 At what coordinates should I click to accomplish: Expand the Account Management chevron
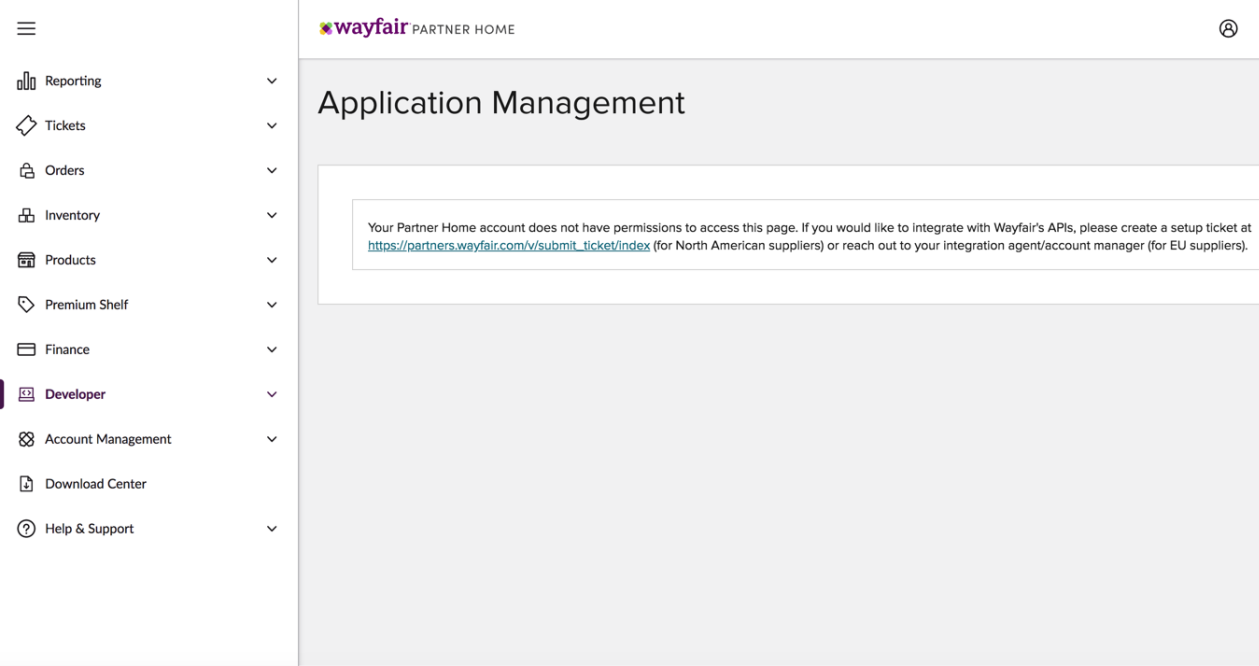click(271, 439)
